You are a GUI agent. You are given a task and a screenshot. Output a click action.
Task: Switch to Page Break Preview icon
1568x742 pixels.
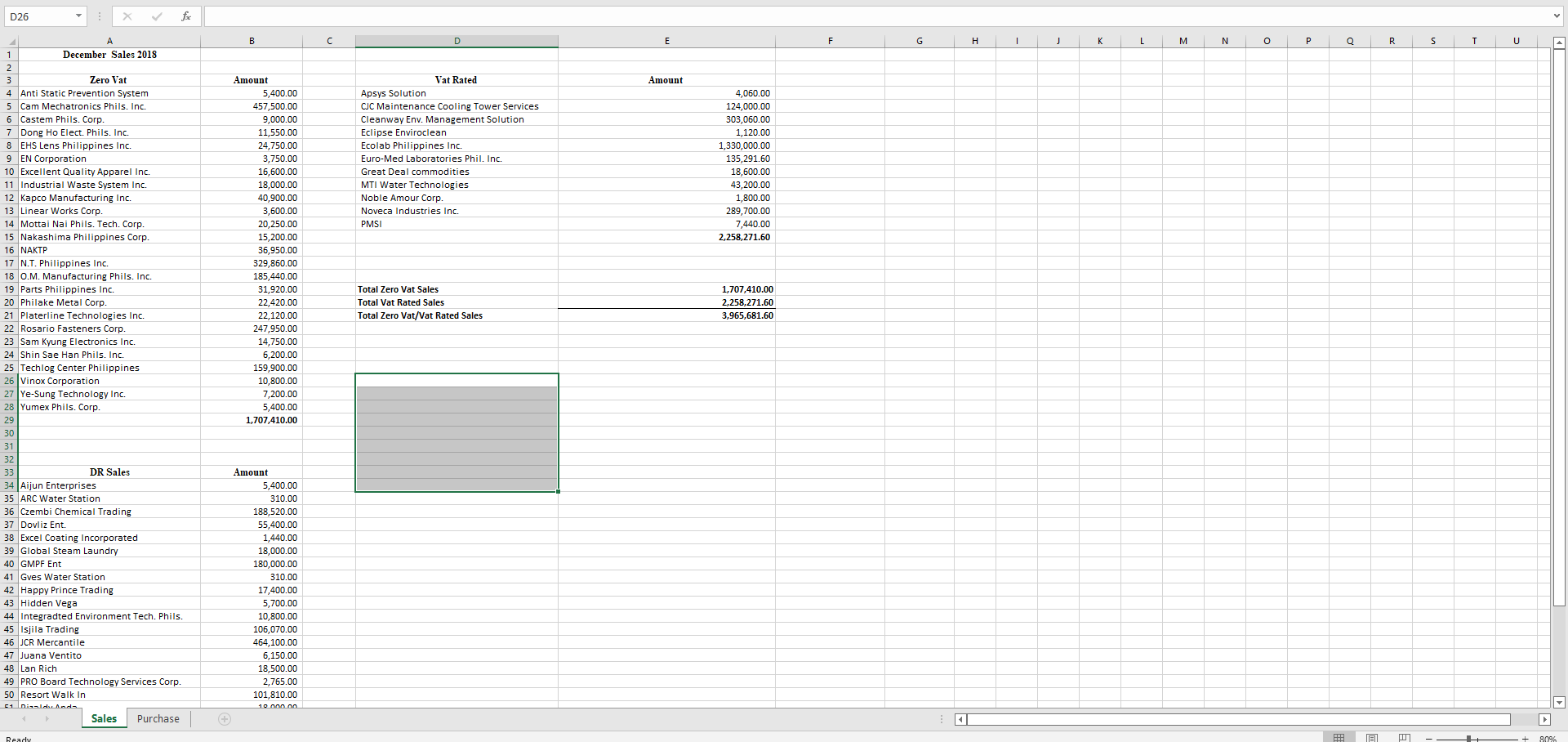pos(1405,738)
